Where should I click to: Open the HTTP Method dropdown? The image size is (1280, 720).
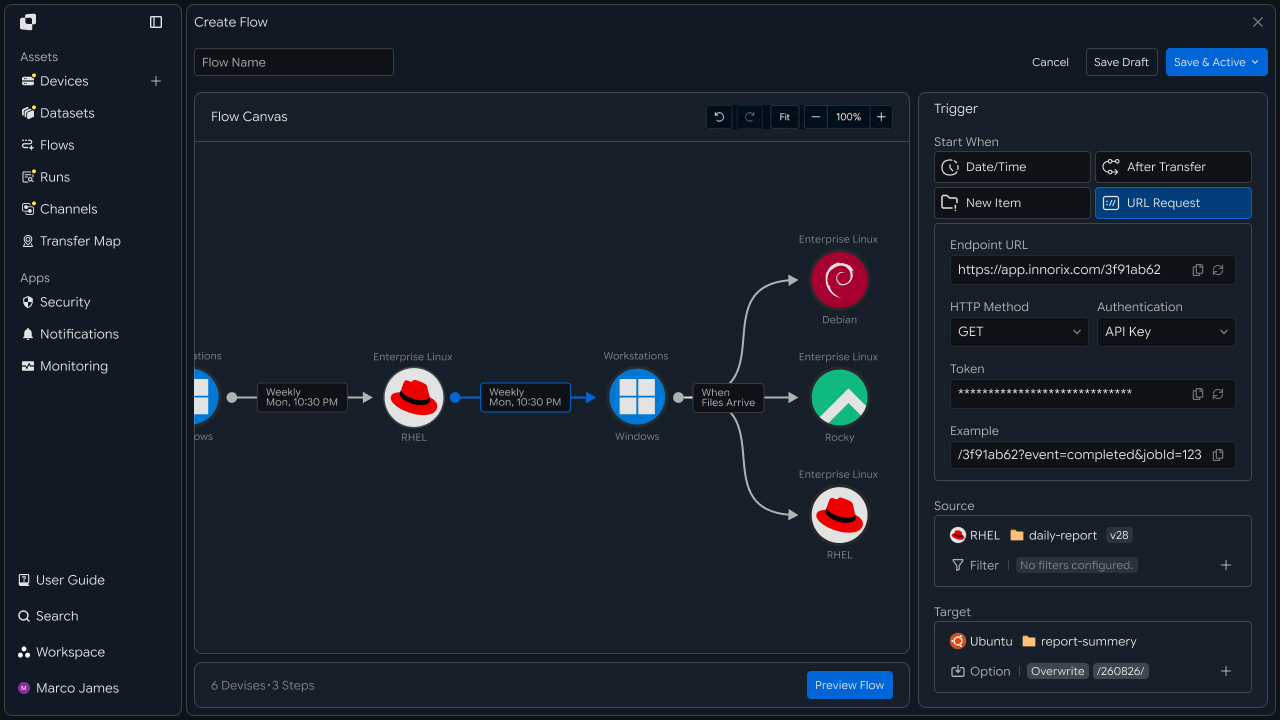[x=1019, y=332]
